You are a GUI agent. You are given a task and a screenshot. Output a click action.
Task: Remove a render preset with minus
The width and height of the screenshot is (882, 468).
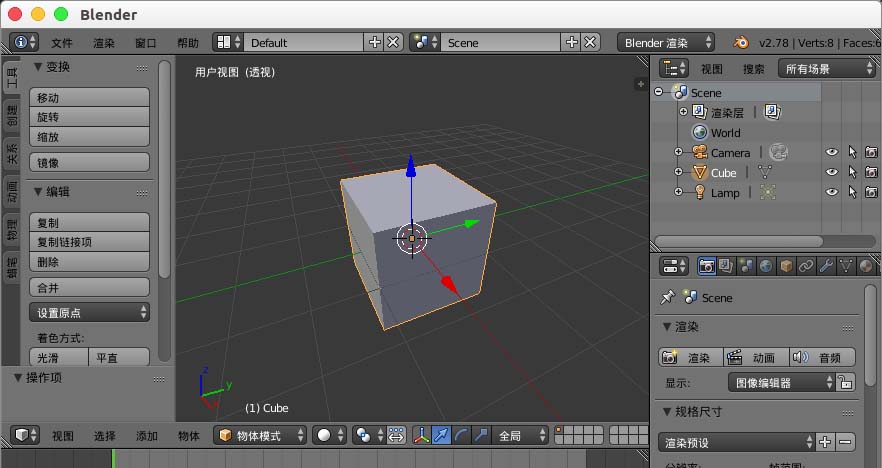click(845, 442)
